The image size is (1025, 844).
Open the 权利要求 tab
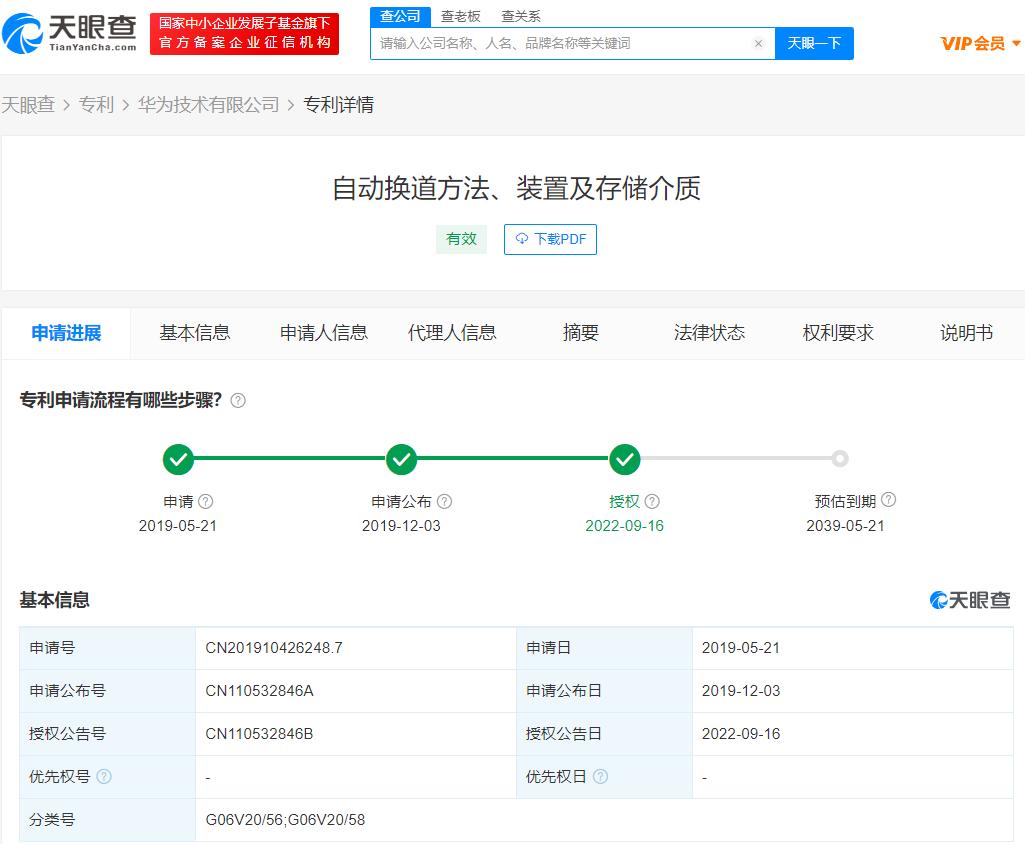point(837,333)
